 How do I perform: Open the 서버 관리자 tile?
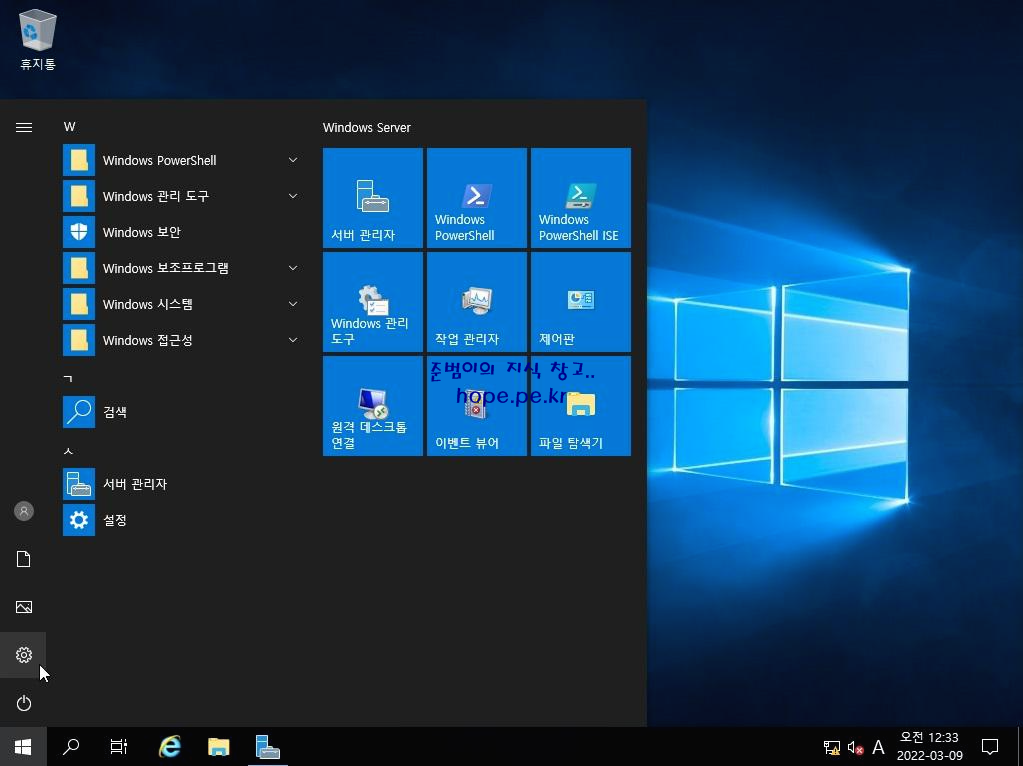coord(373,198)
